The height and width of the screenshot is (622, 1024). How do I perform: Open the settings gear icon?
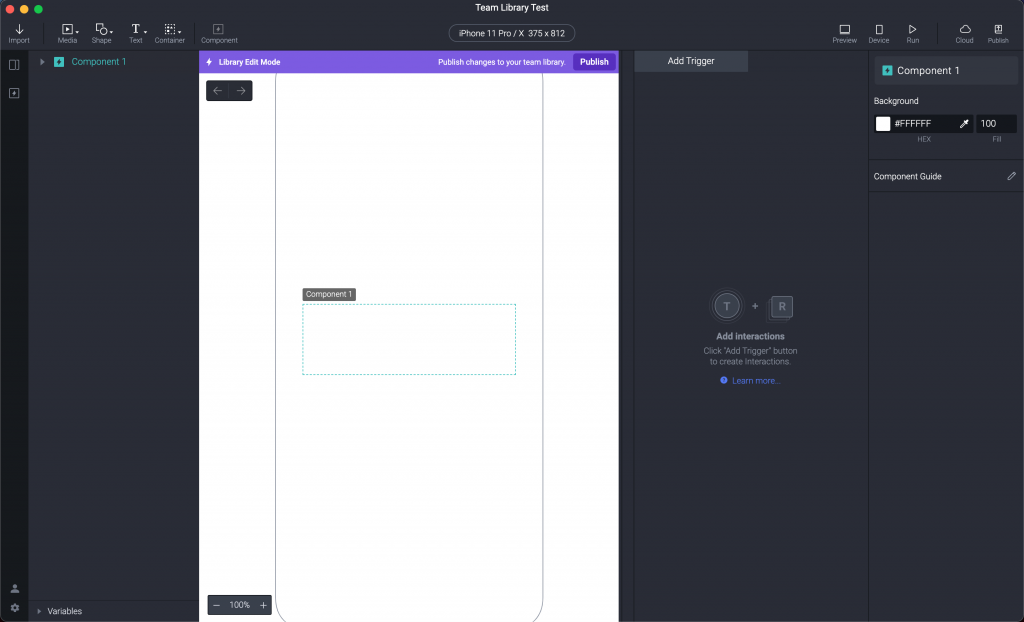point(14,608)
